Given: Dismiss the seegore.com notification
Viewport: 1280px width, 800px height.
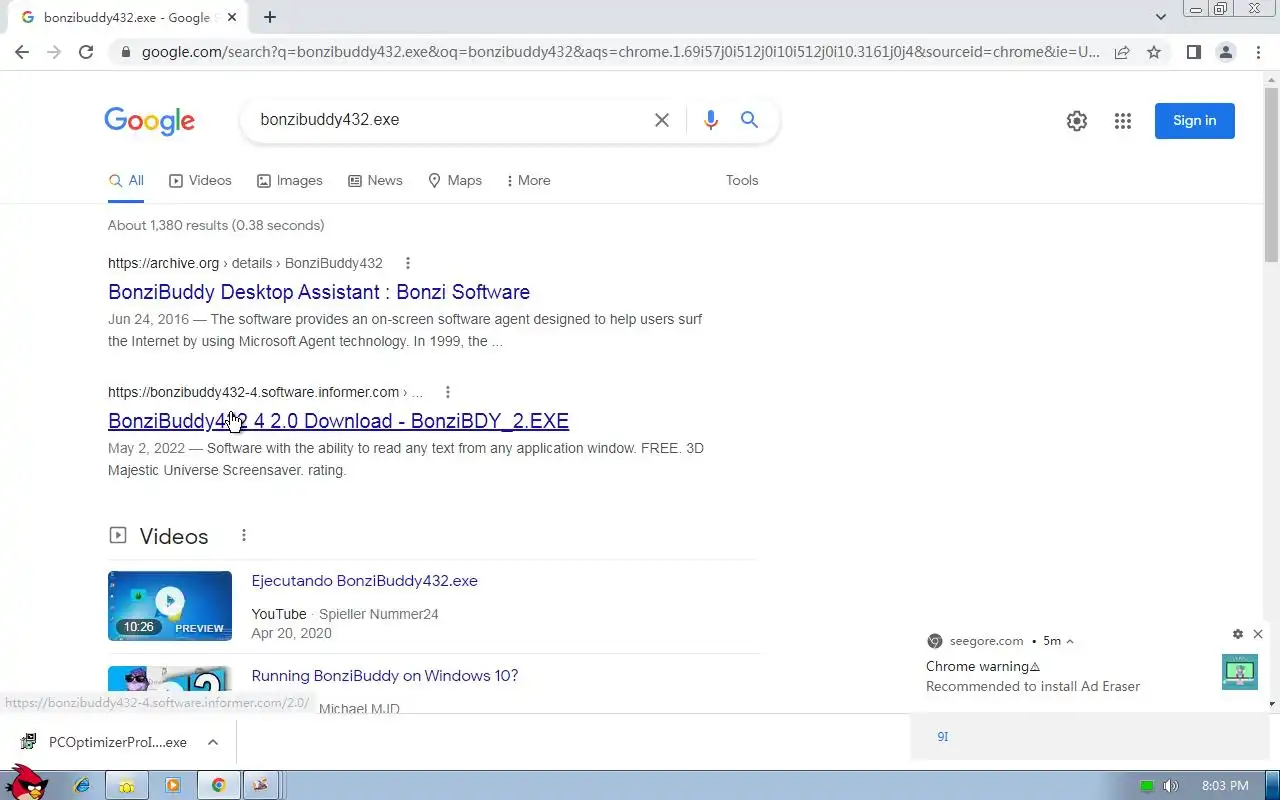Looking at the screenshot, I should click(1258, 634).
